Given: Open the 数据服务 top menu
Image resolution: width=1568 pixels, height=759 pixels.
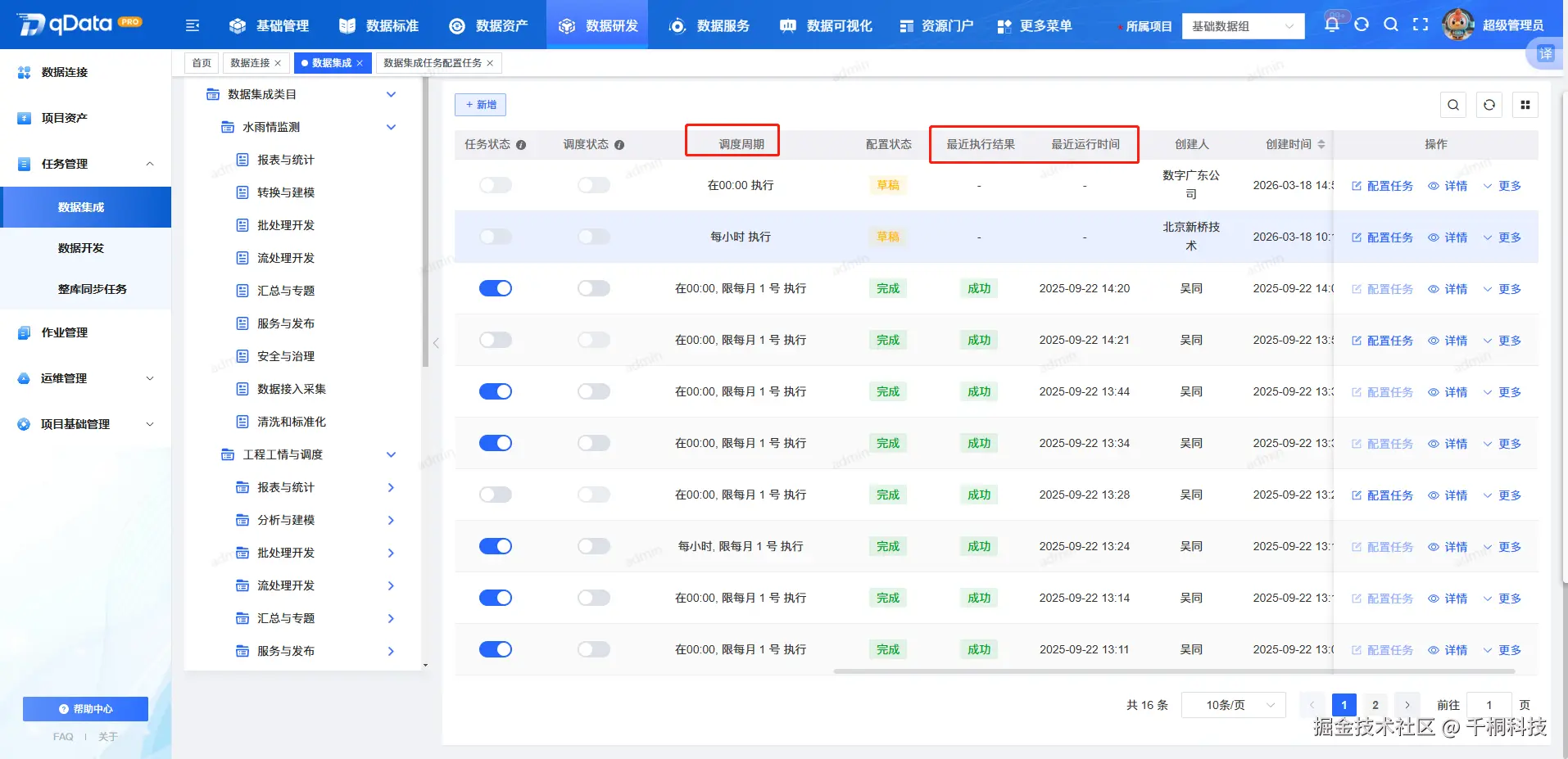Looking at the screenshot, I should (709, 26).
